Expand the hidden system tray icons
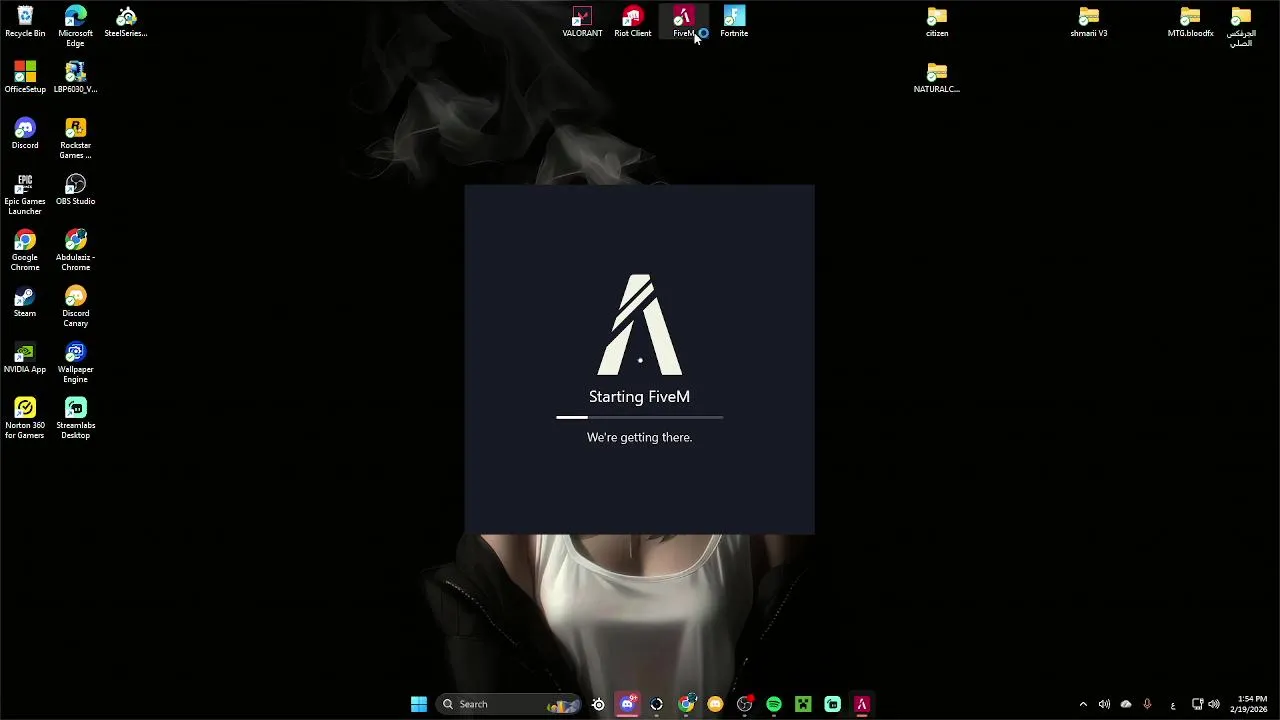 tap(1083, 704)
